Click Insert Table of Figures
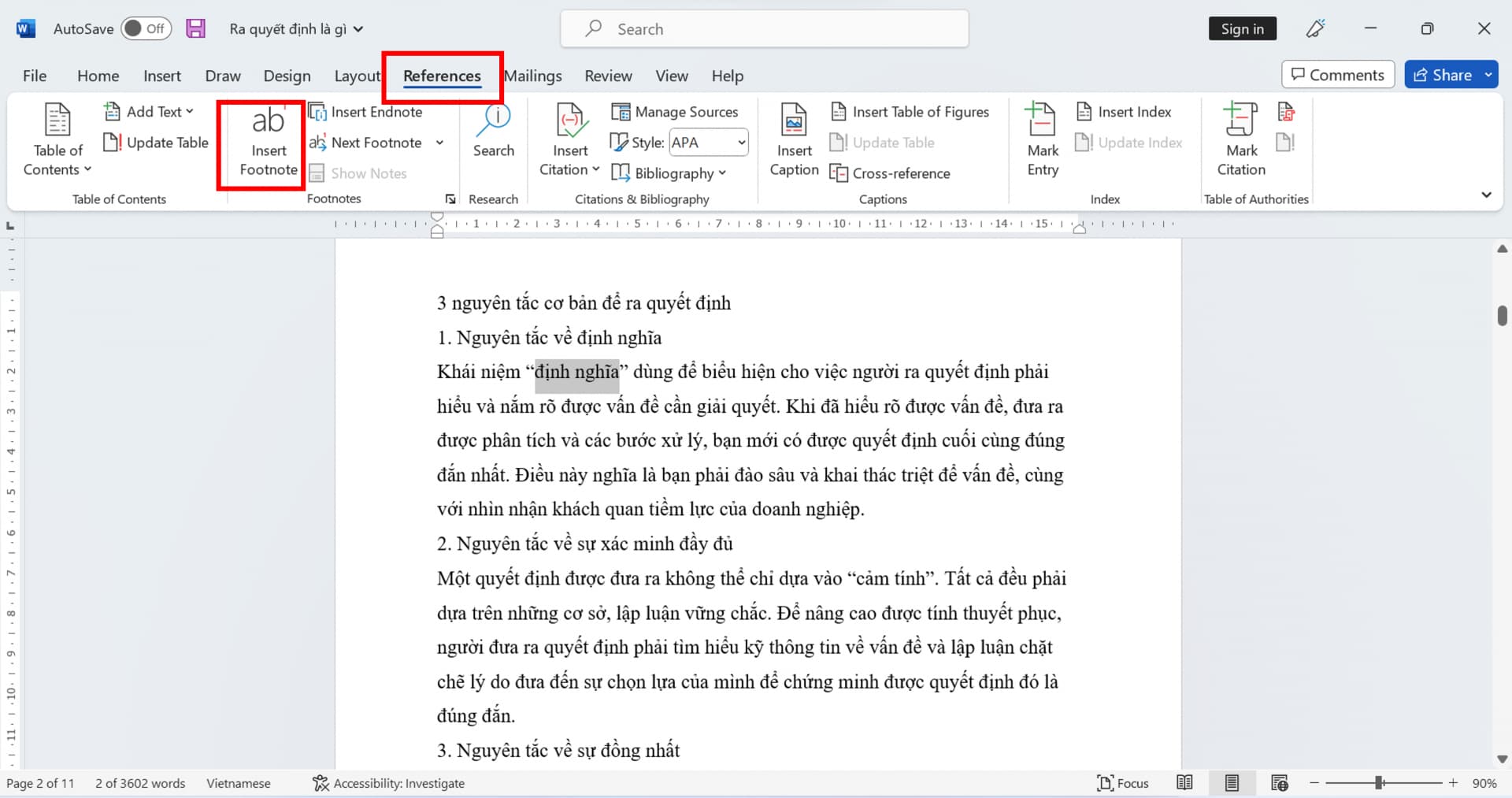Image resolution: width=1512 pixels, height=798 pixels. coord(910,112)
